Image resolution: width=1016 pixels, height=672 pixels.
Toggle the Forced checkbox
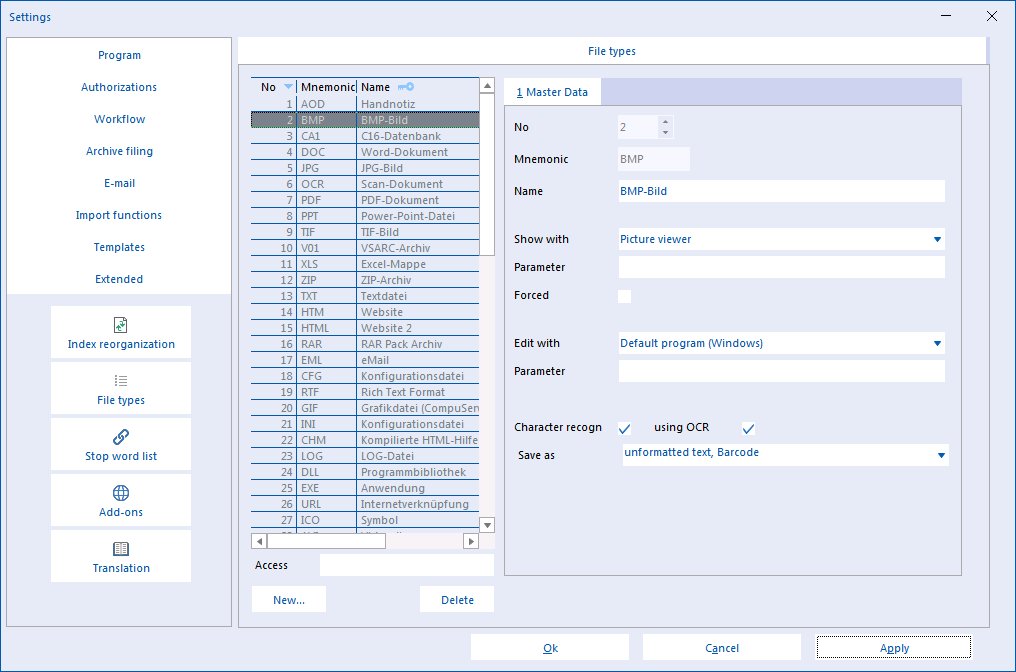point(625,296)
